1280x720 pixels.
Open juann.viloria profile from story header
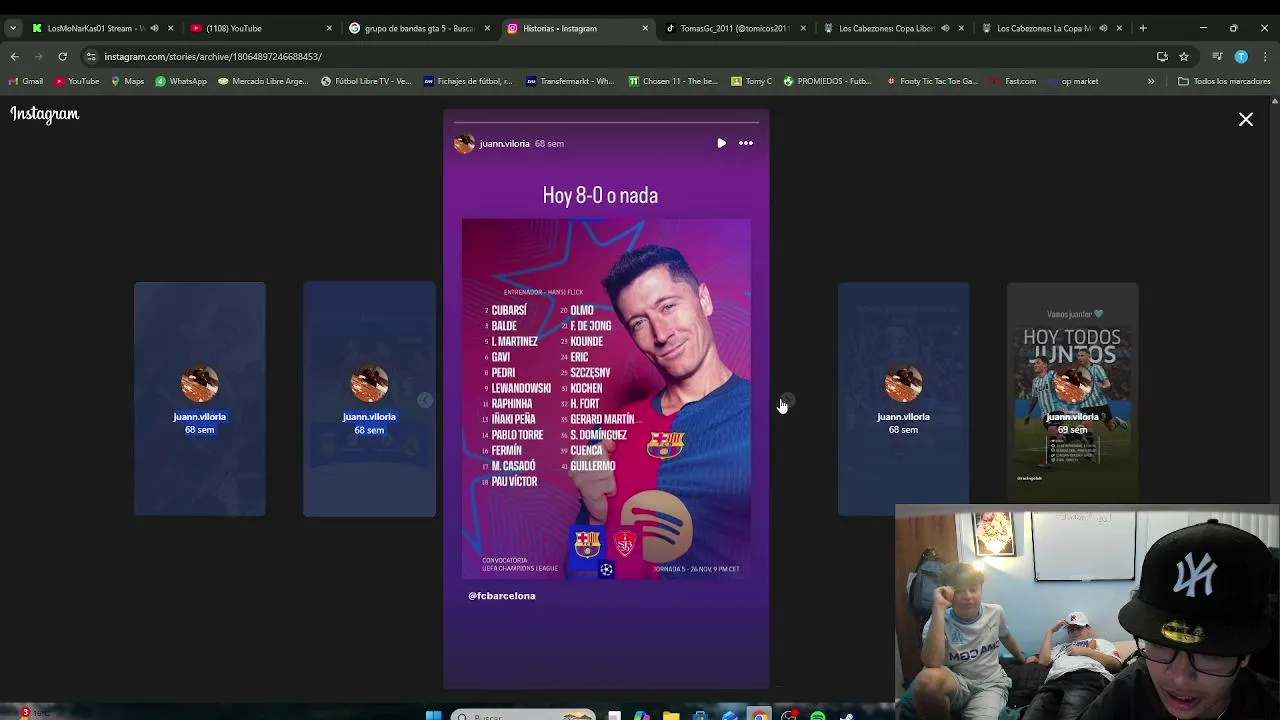point(504,144)
